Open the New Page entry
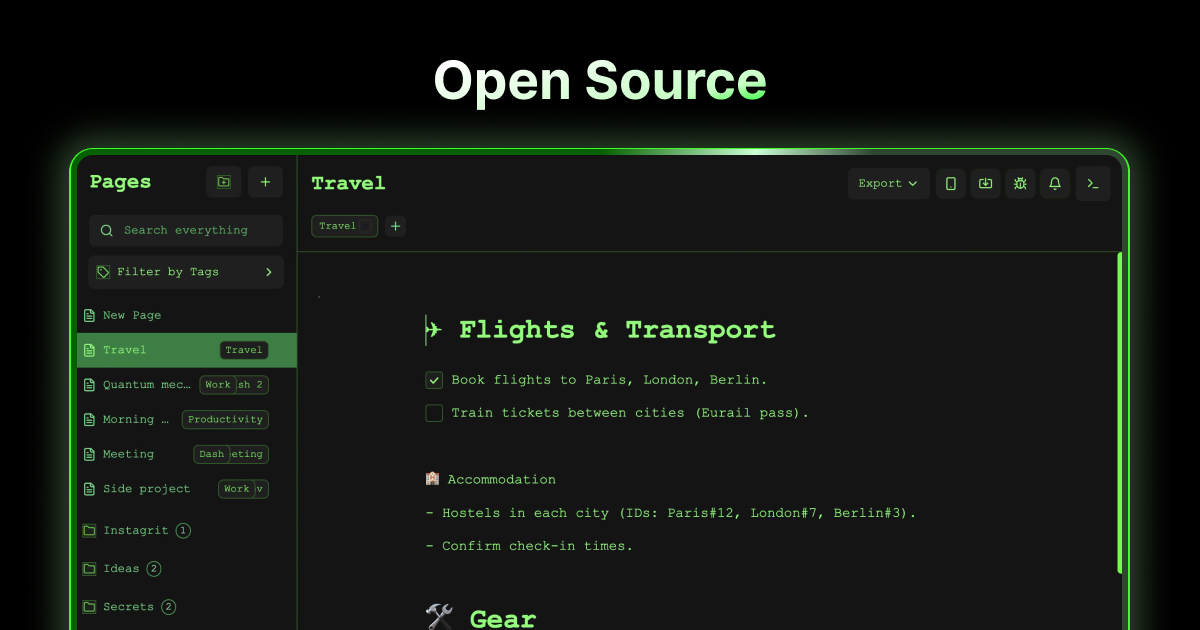This screenshot has height=630, width=1200. (x=186, y=315)
